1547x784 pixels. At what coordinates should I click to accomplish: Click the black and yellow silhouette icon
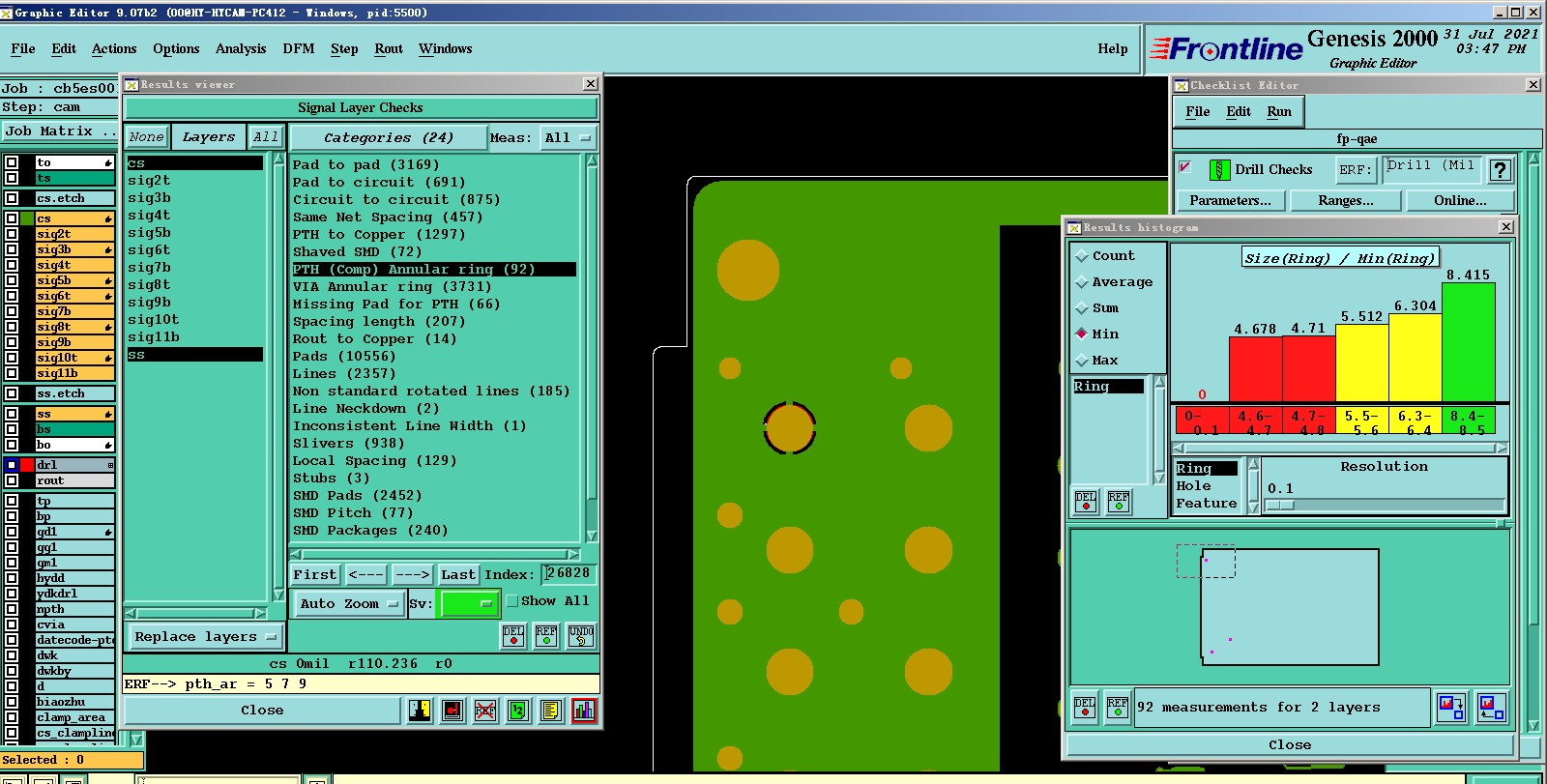click(420, 711)
